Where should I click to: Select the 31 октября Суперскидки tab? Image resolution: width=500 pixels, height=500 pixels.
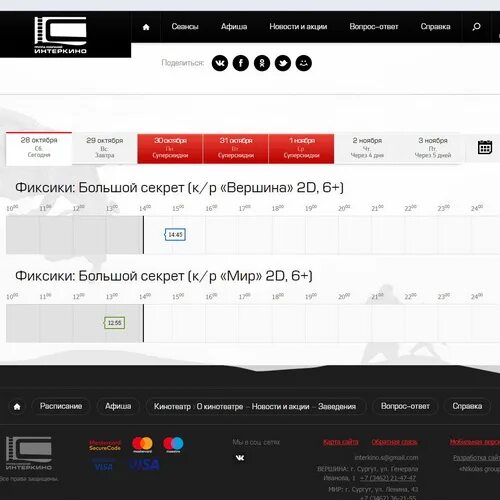pyautogui.click(x=236, y=148)
